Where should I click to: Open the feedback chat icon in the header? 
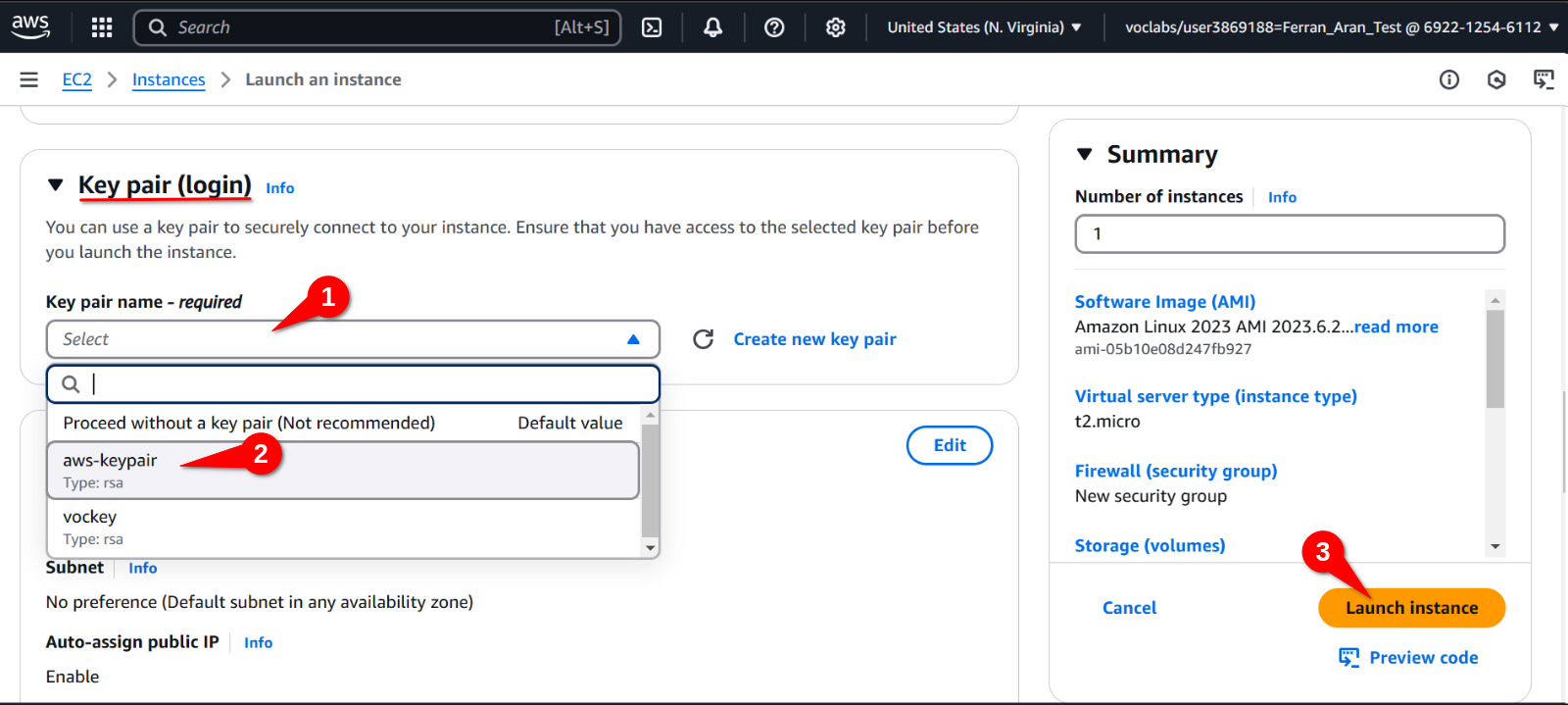click(x=1543, y=79)
